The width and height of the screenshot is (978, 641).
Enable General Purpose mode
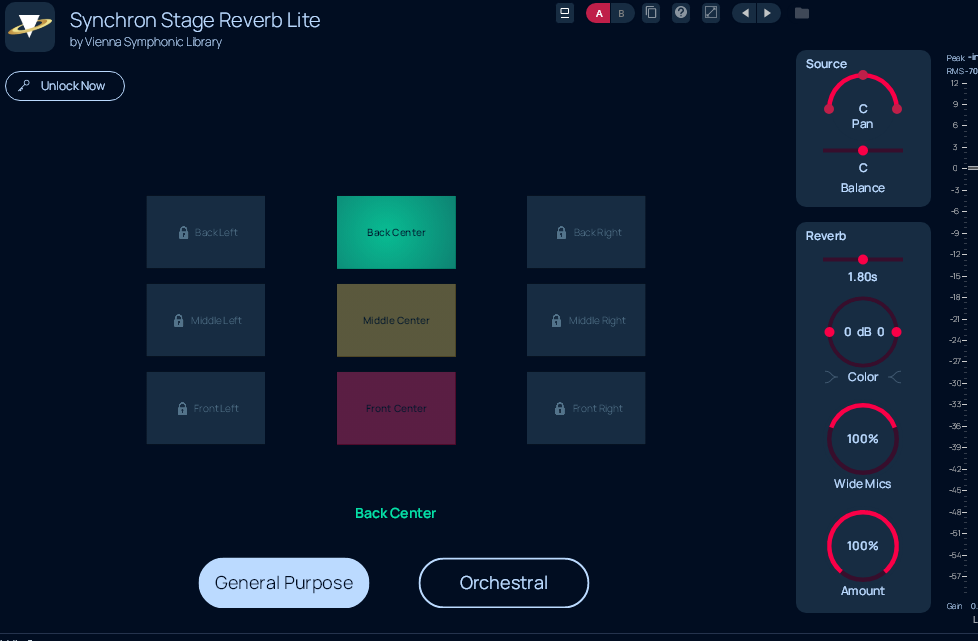pos(284,582)
